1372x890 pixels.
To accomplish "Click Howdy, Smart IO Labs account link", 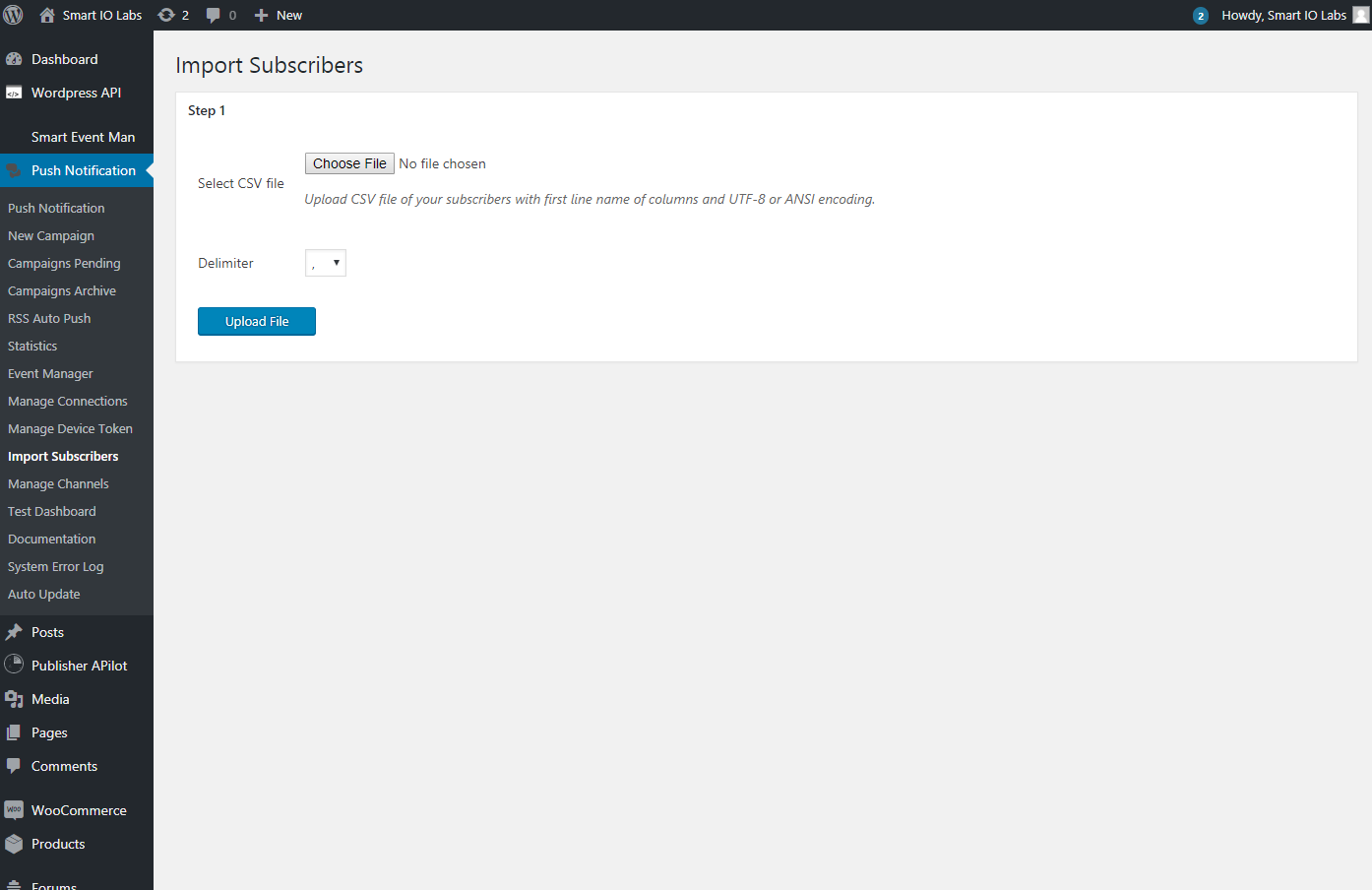I will (x=1283, y=15).
